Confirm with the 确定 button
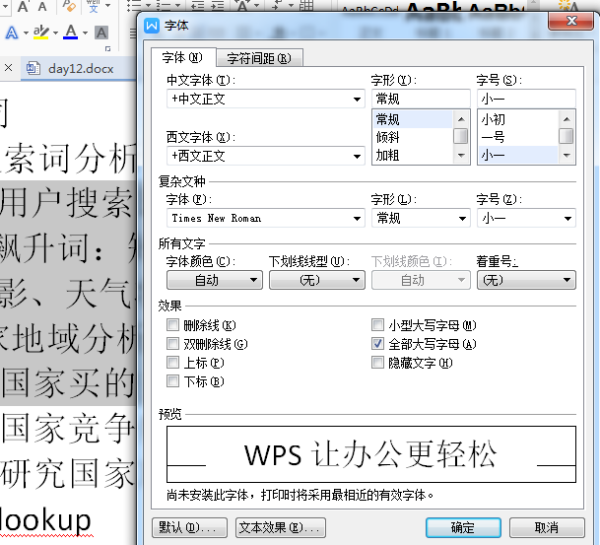Viewport: 600px width, 545px height. click(x=463, y=528)
